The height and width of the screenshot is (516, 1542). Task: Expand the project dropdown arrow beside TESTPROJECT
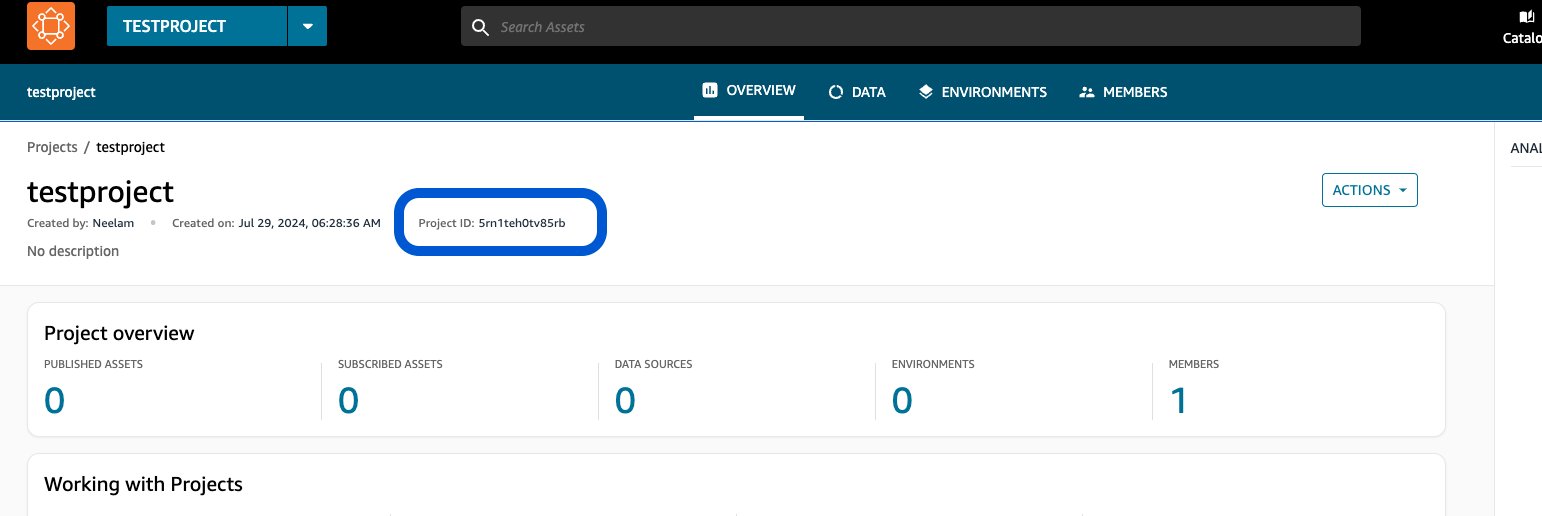coord(308,26)
